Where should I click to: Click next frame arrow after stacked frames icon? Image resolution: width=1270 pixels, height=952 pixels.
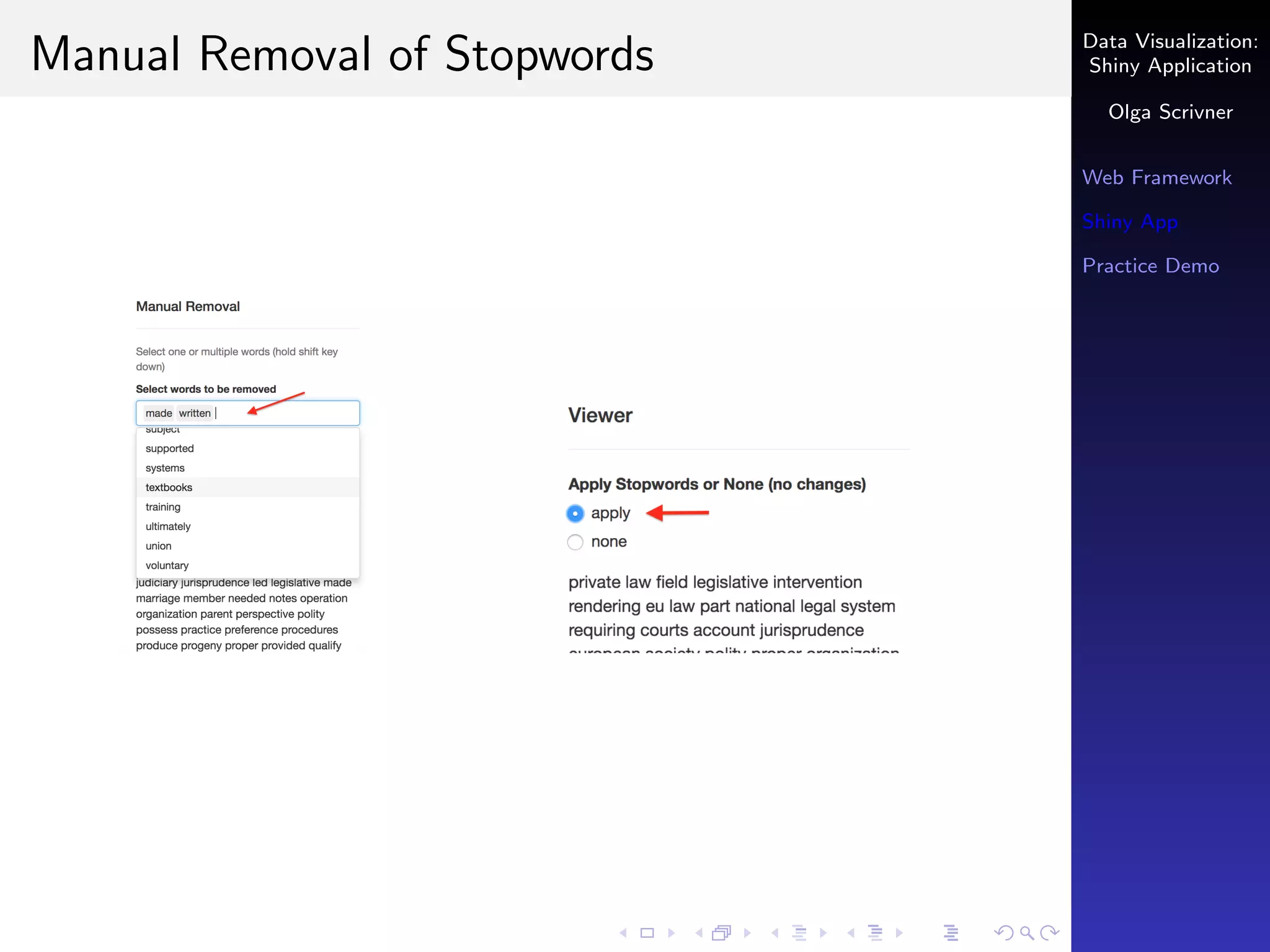pyautogui.click(x=747, y=933)
